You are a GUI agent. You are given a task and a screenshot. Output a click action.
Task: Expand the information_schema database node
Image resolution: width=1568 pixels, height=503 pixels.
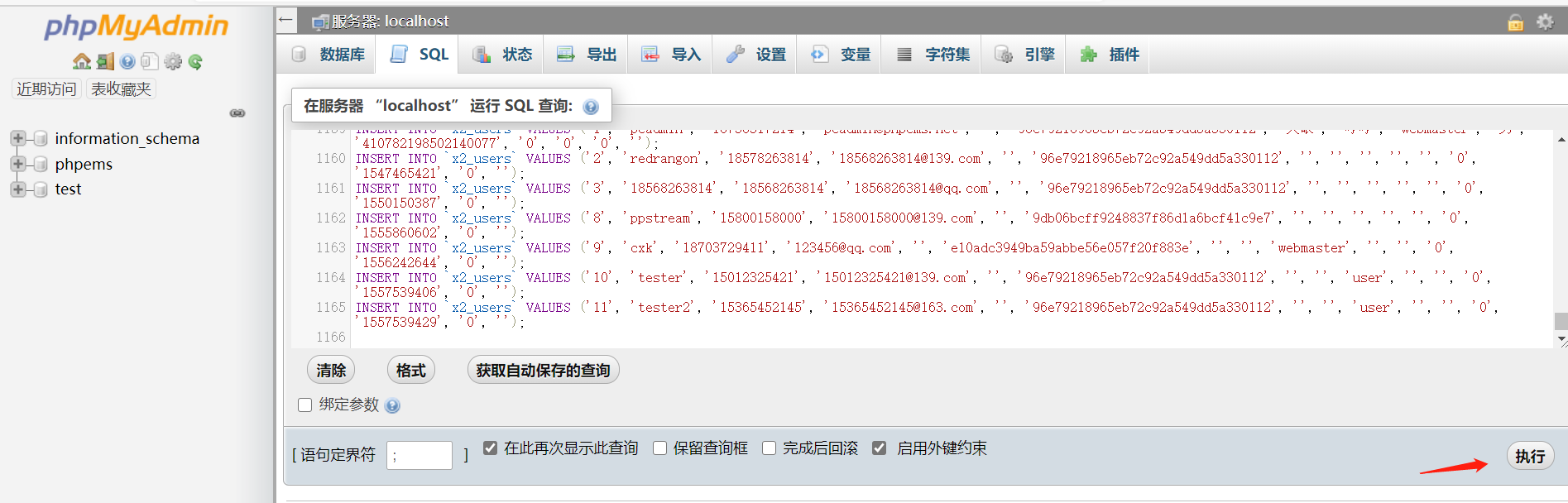pyautogui.click(x=18, y=138)
